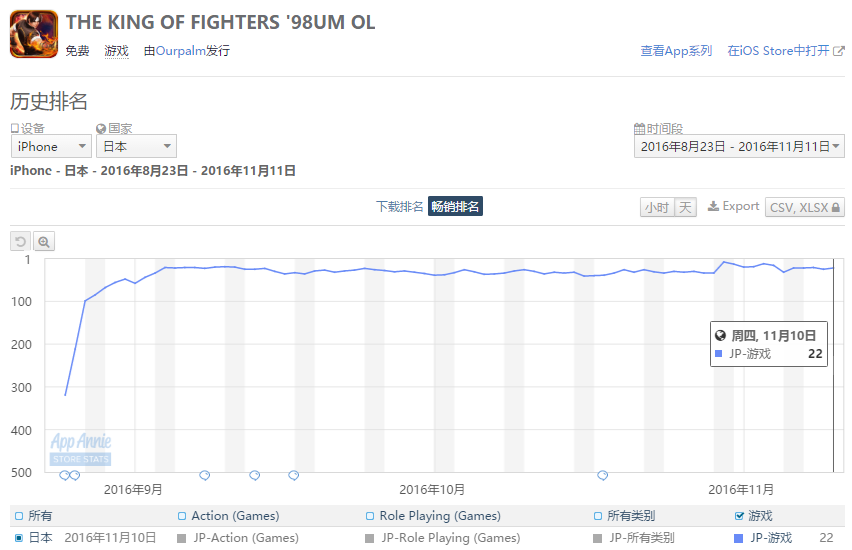The width and height of the screenshot is (852, 550).
Task: Enable the 所有 checkbox in legend
Action: point(19,516)
